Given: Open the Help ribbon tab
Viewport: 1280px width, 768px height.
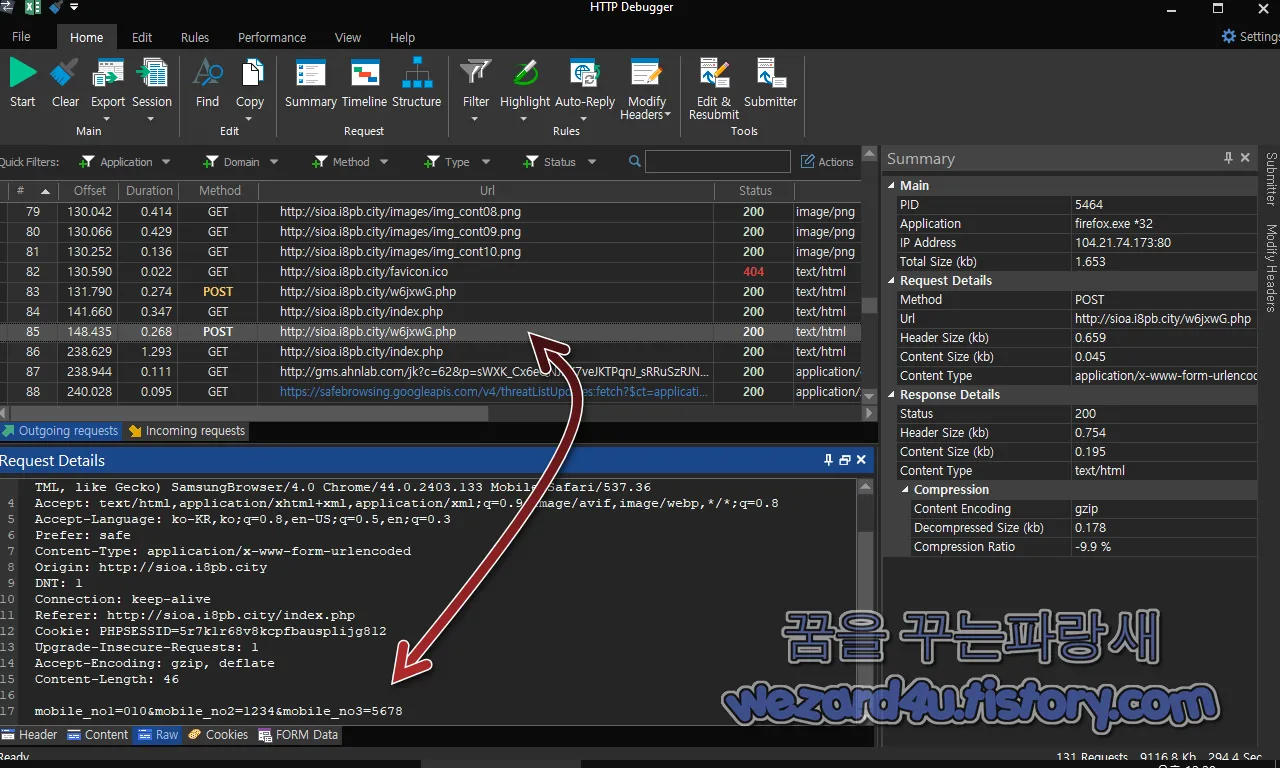Looking at the screenshot, I should (402, 37).
